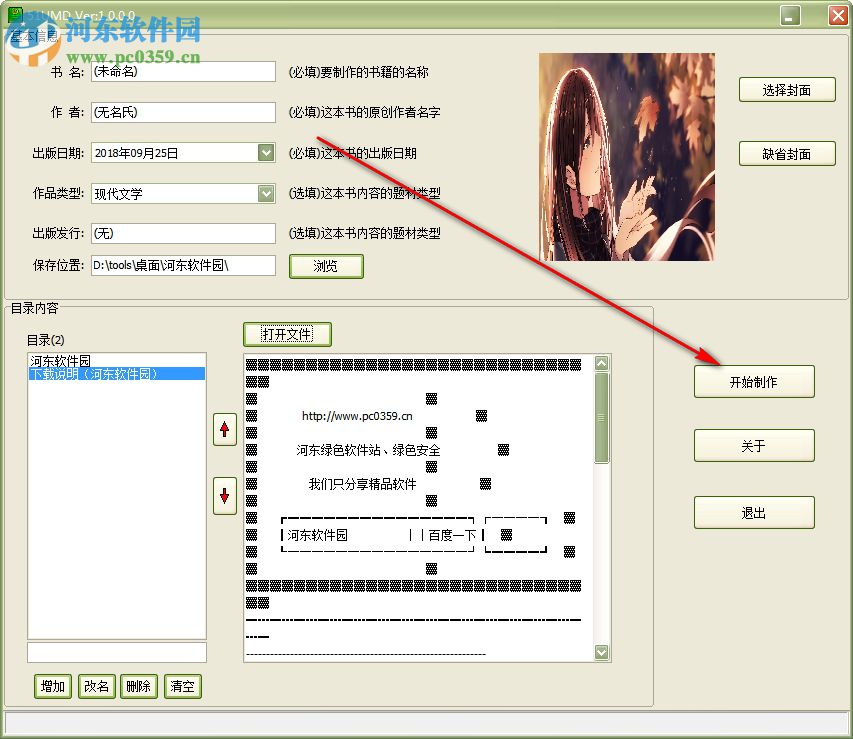Open the publication date dropdown for 出版日期
Image resolution: width=853 pixels, height=739 pixels.
pyautogui.click(x=265, y=152)
